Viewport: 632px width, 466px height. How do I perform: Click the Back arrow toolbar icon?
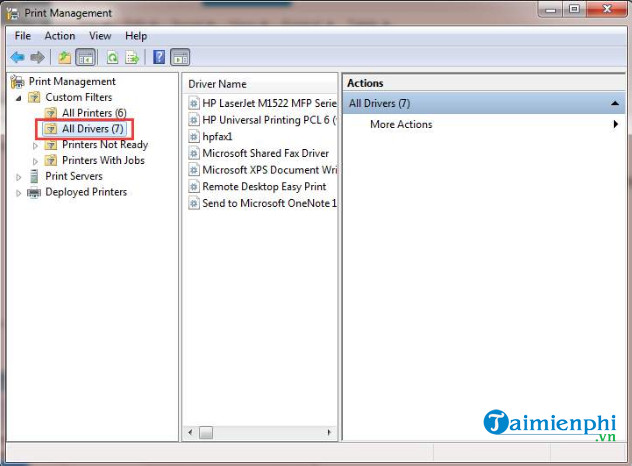[x=17, y=58]
